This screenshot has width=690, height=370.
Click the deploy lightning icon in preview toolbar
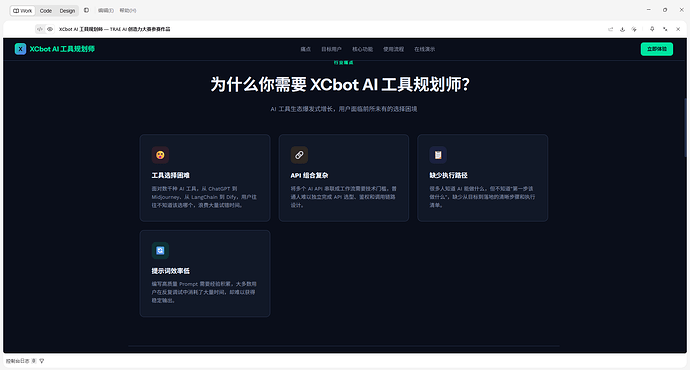coord(634,29)
